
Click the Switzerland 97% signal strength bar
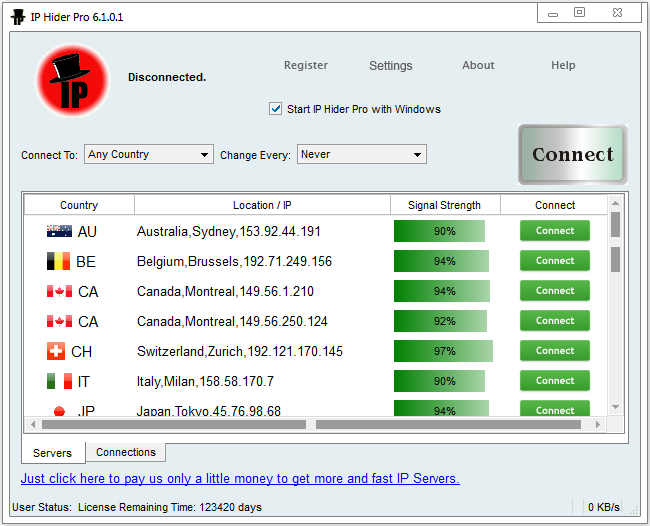pos(443,351)
